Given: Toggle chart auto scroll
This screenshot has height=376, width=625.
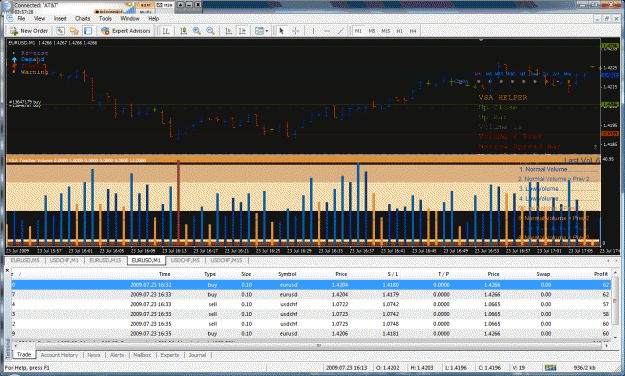Looking at the screenshot, I should click(x=229, y=31).
